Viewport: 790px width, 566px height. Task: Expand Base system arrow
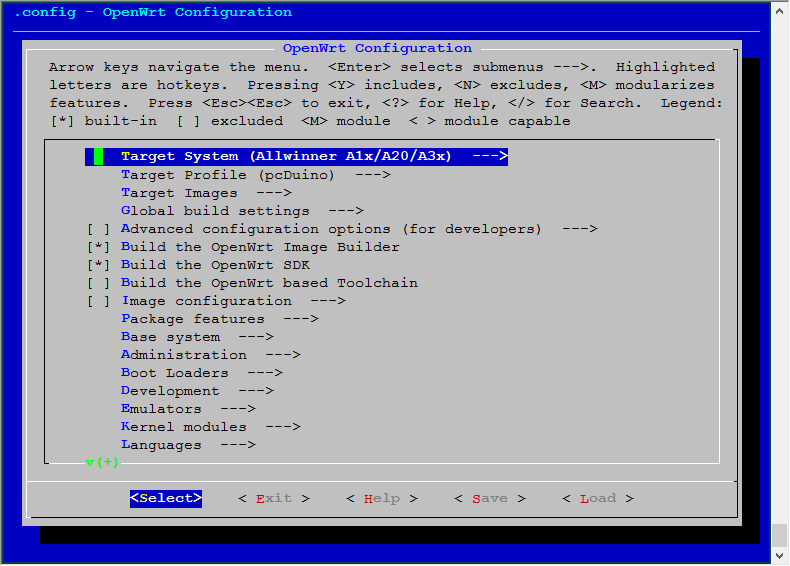pos(256,337)
